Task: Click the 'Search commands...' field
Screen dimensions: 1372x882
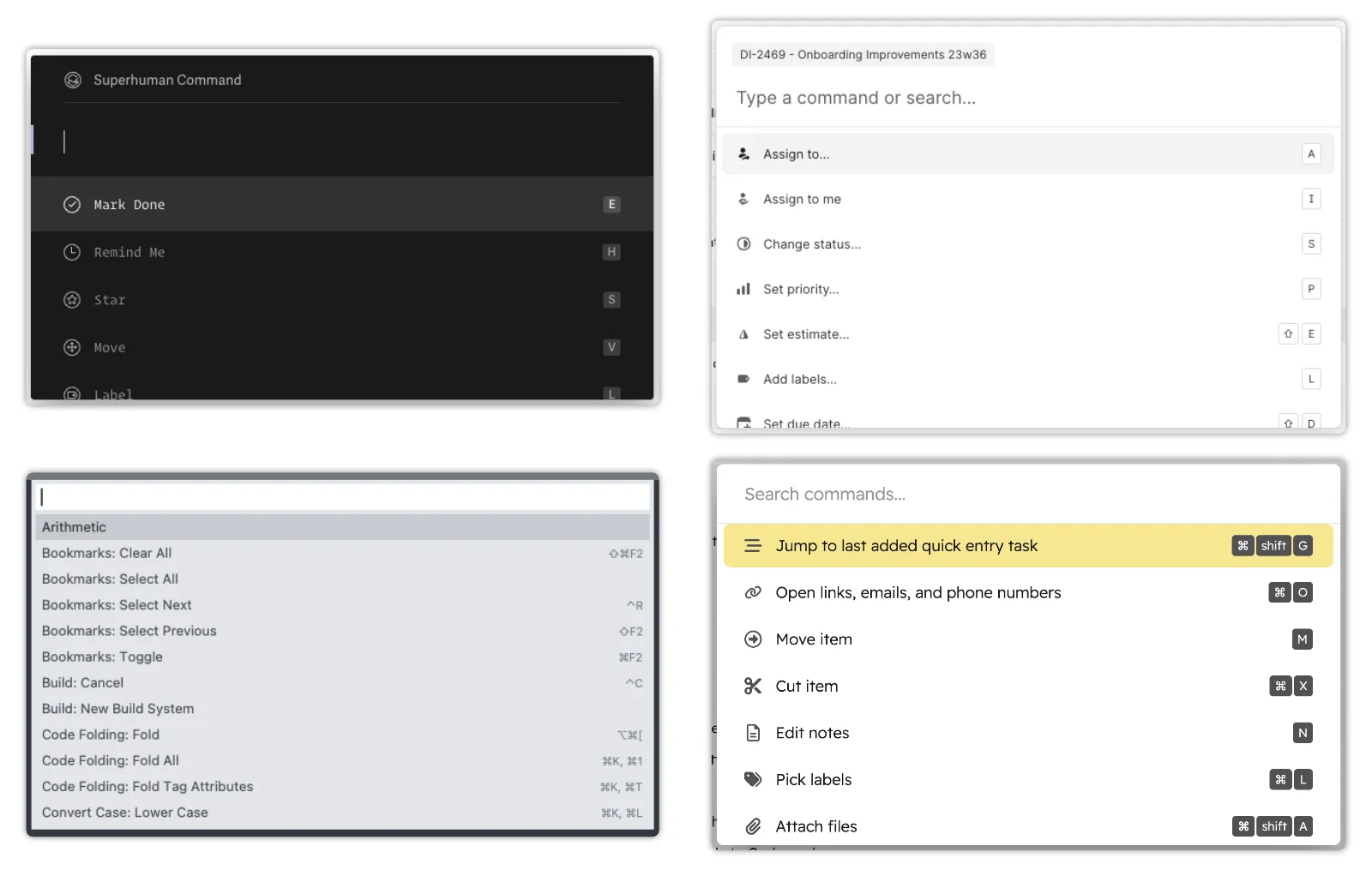Action: click(1028, 495)
